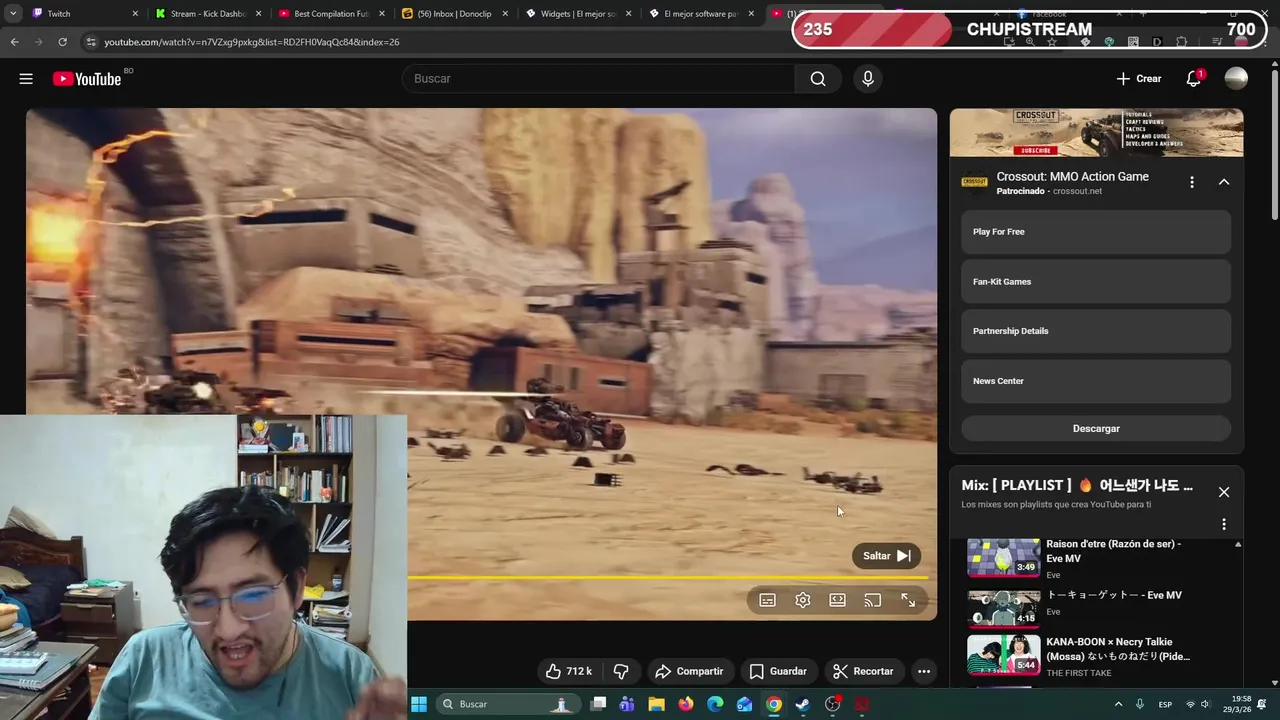Open the News Center link
Screen dimensions: 1280x720
coord(1096,381)
